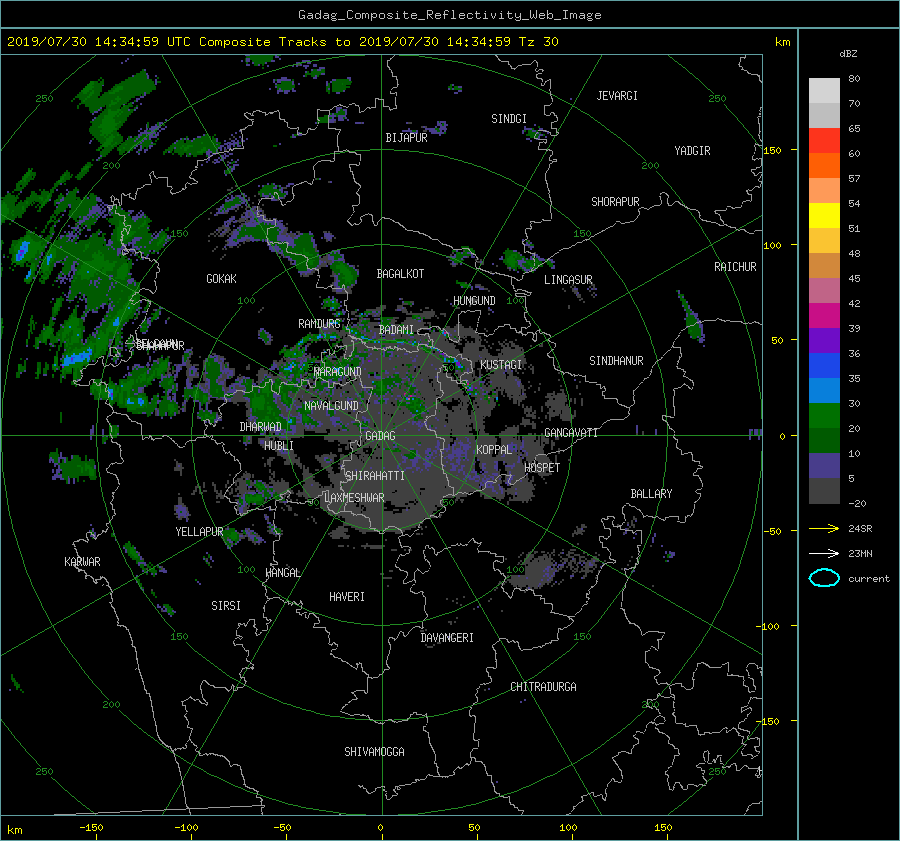
Task: Select the JEVARGI city label
Action: [x=617, y=96]
